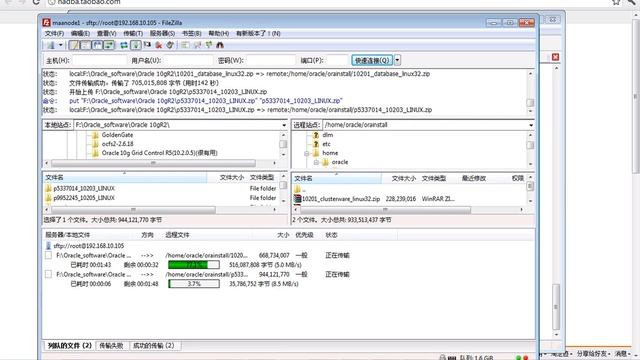The height and width of the screenshot is (360, 640).
Task: Disconnect from the current server icon
Action: tap(158, 45)
